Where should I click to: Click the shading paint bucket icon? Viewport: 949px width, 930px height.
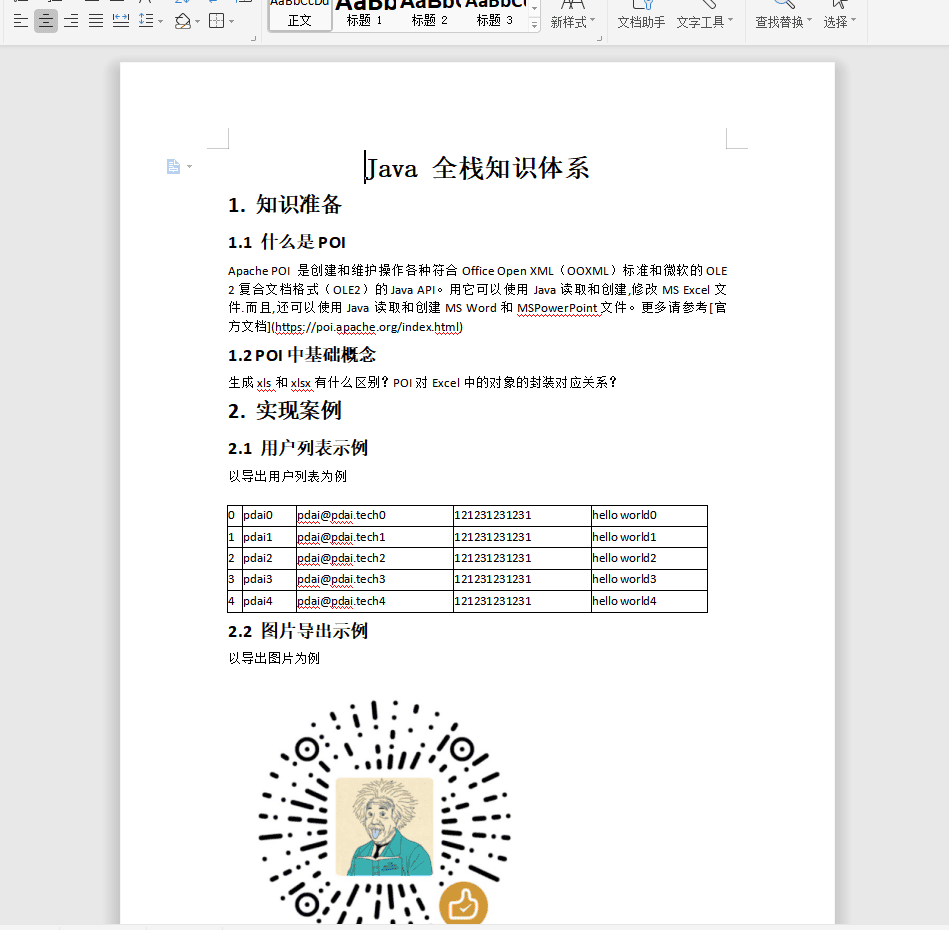pos(182,21)
